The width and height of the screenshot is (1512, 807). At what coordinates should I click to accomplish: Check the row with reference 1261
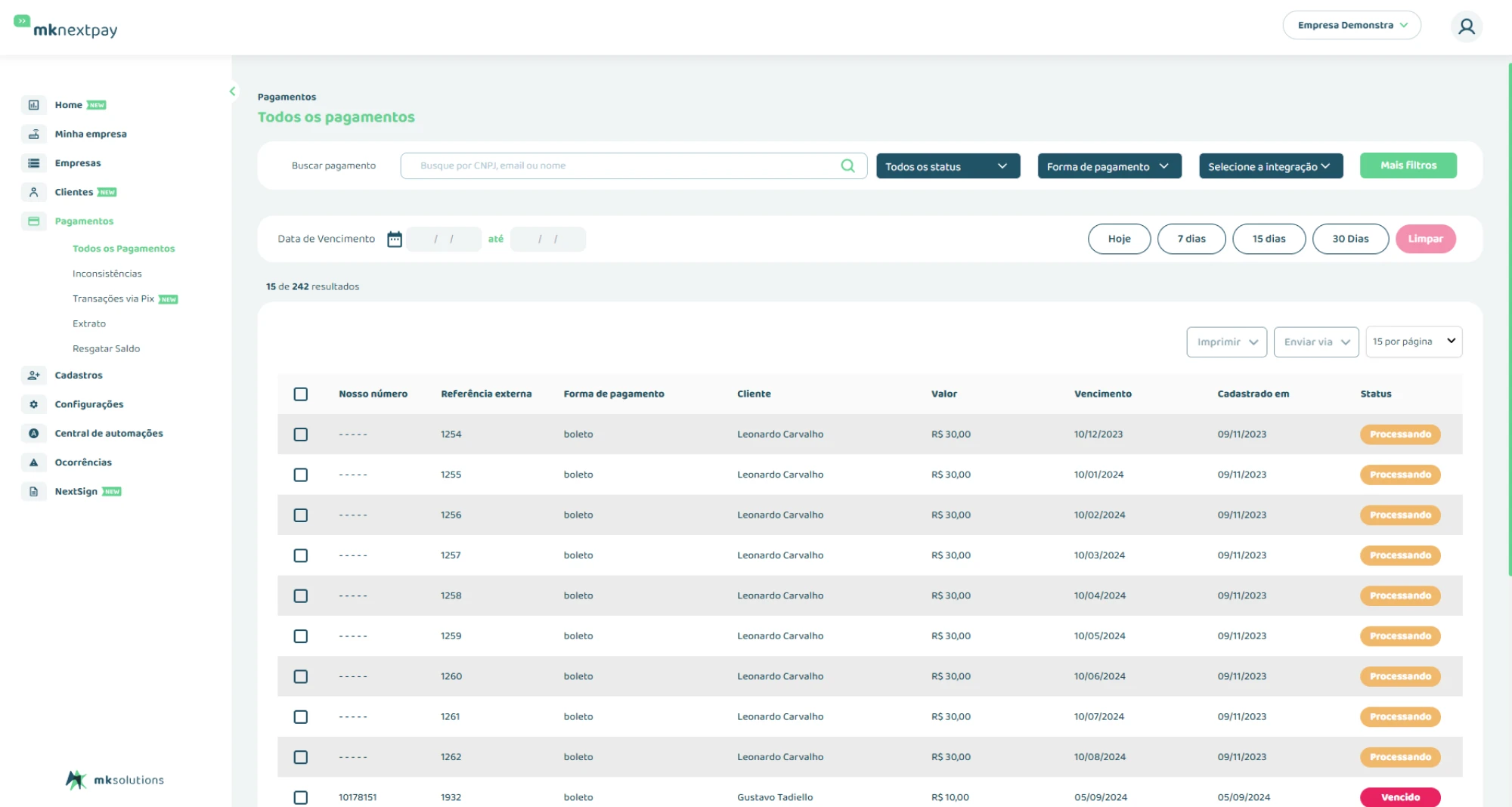(x=301, y=717)
